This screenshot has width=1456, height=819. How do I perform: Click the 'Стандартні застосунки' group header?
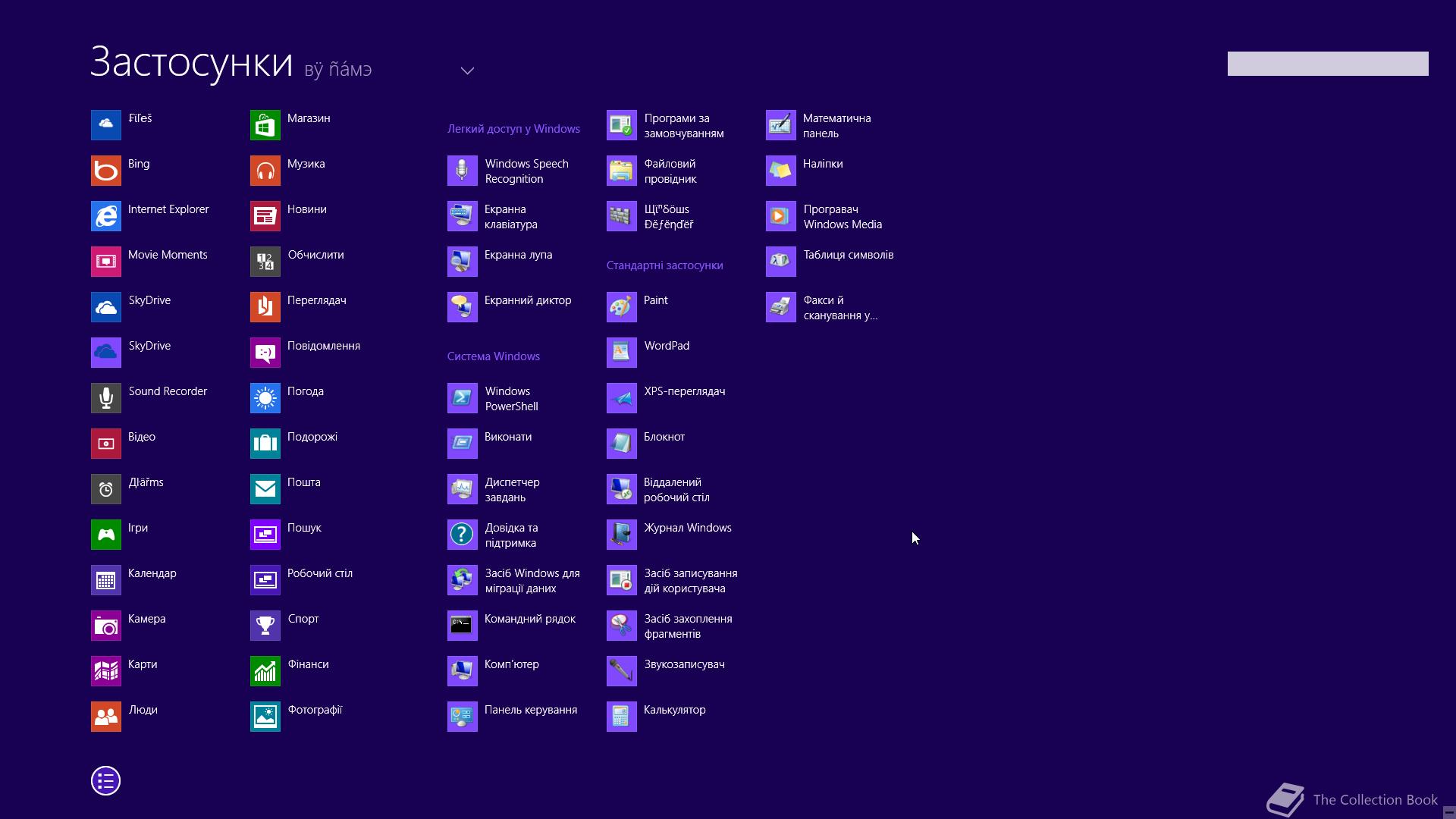(x=665, y=265)
